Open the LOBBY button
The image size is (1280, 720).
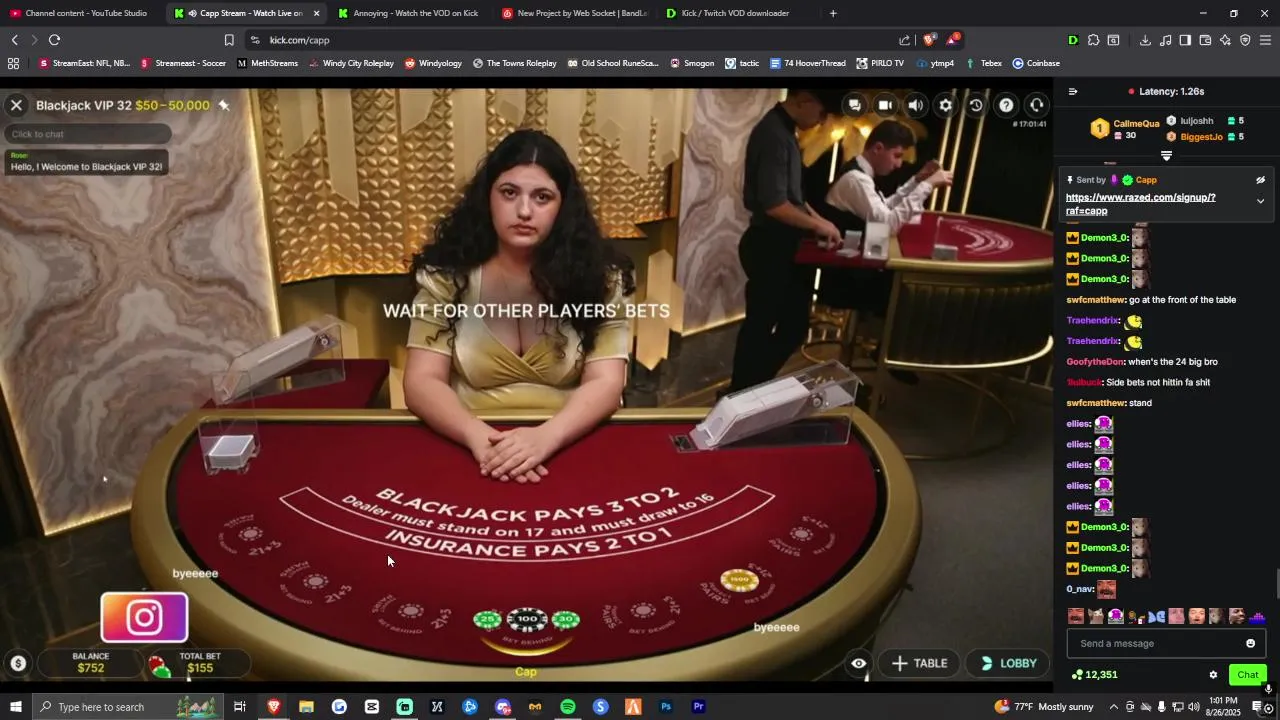coord(1009,663)
